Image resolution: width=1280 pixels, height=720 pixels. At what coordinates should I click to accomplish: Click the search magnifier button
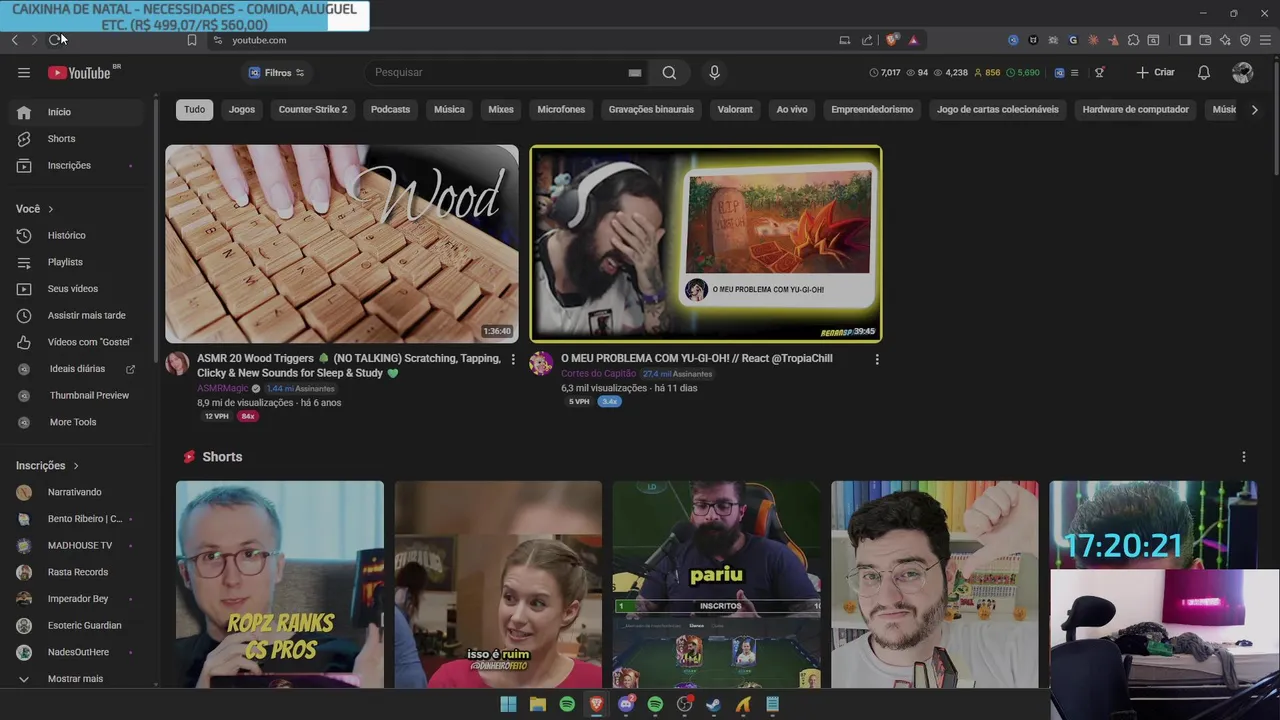pyautogui.click(x=669, y=72)
